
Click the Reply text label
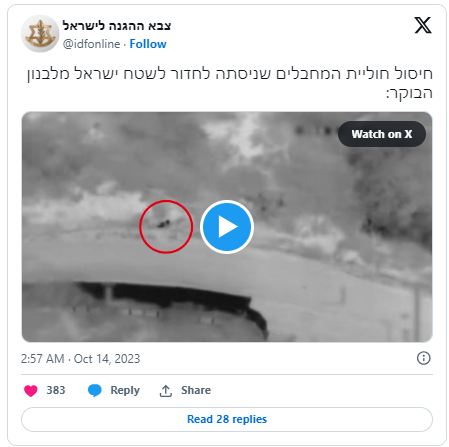coord(125,390)
